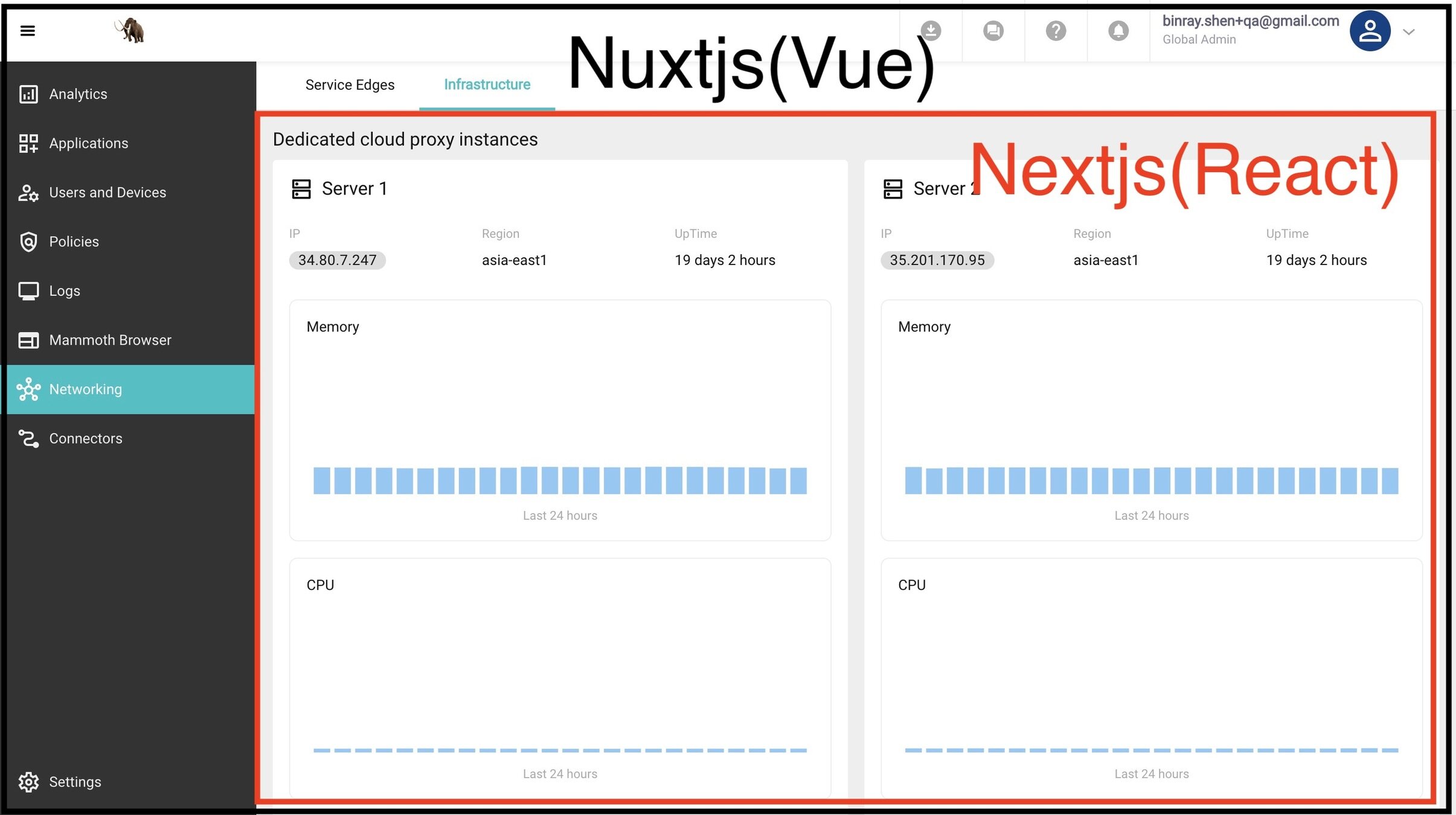Click the download icon in header
The height and width of the screenshot is (815, 1456).
point(931,31)
